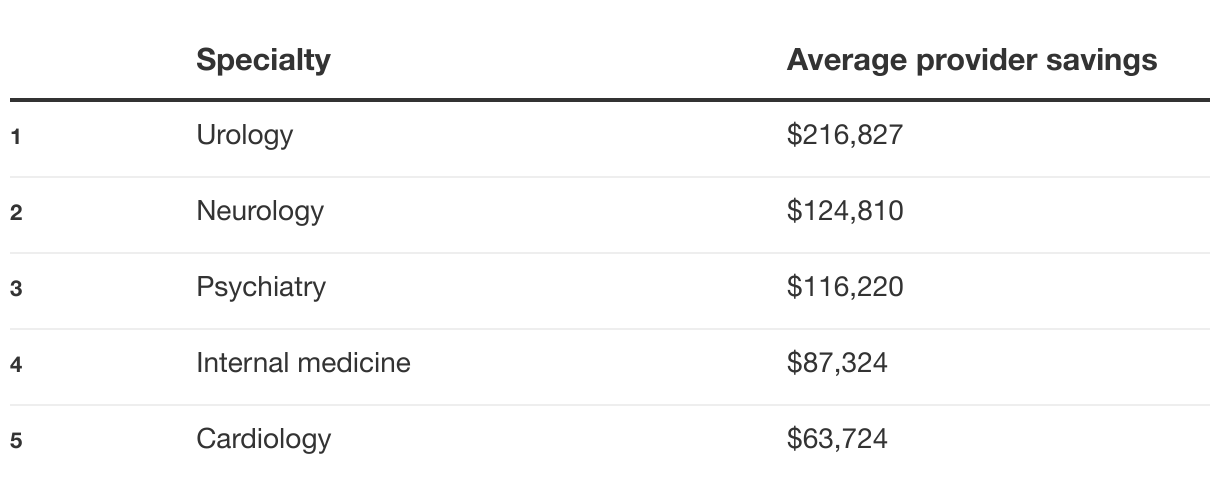Select the Psychiatry specialty cell
The height and width of the screenshot is (490, 1220).
pos(261,287)
